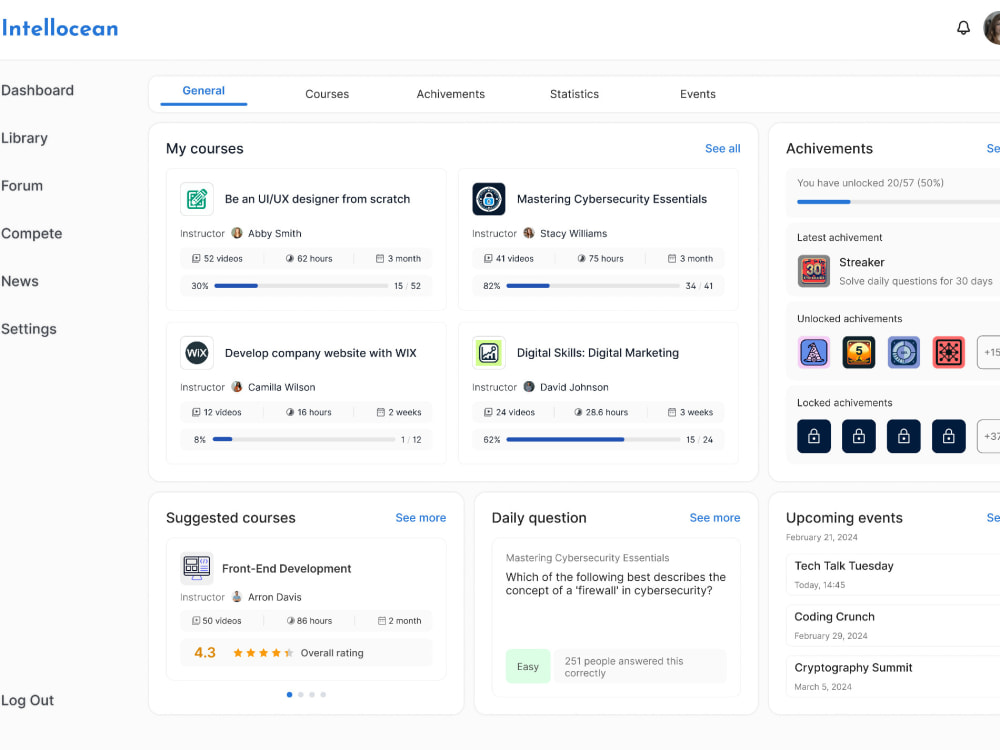Open the Statistics tab
Viewport: 1000px width, 750px height.
574,94
